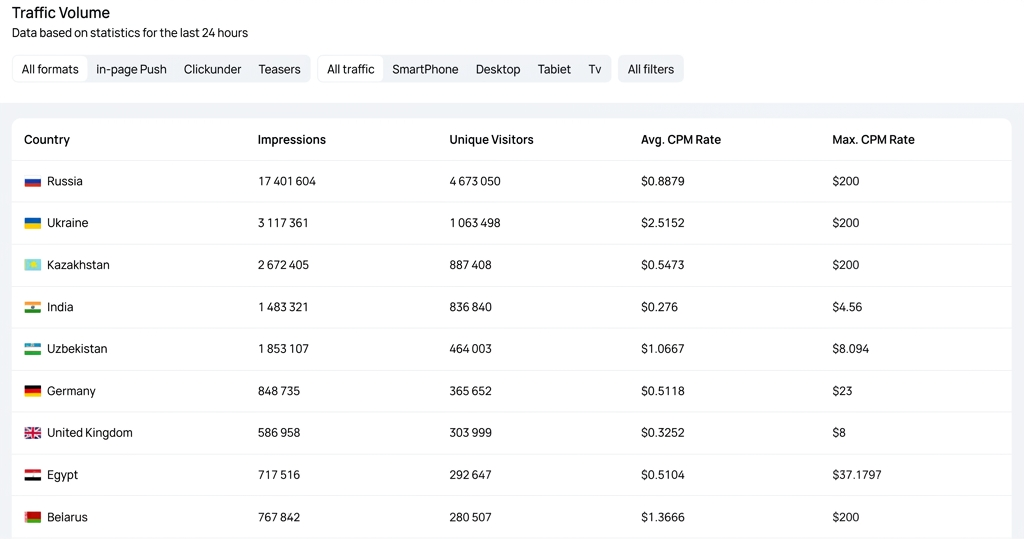Screen dimensions: 1024x539
Task: Filter traffic by SmartPhone
Action: coord(425,69)
